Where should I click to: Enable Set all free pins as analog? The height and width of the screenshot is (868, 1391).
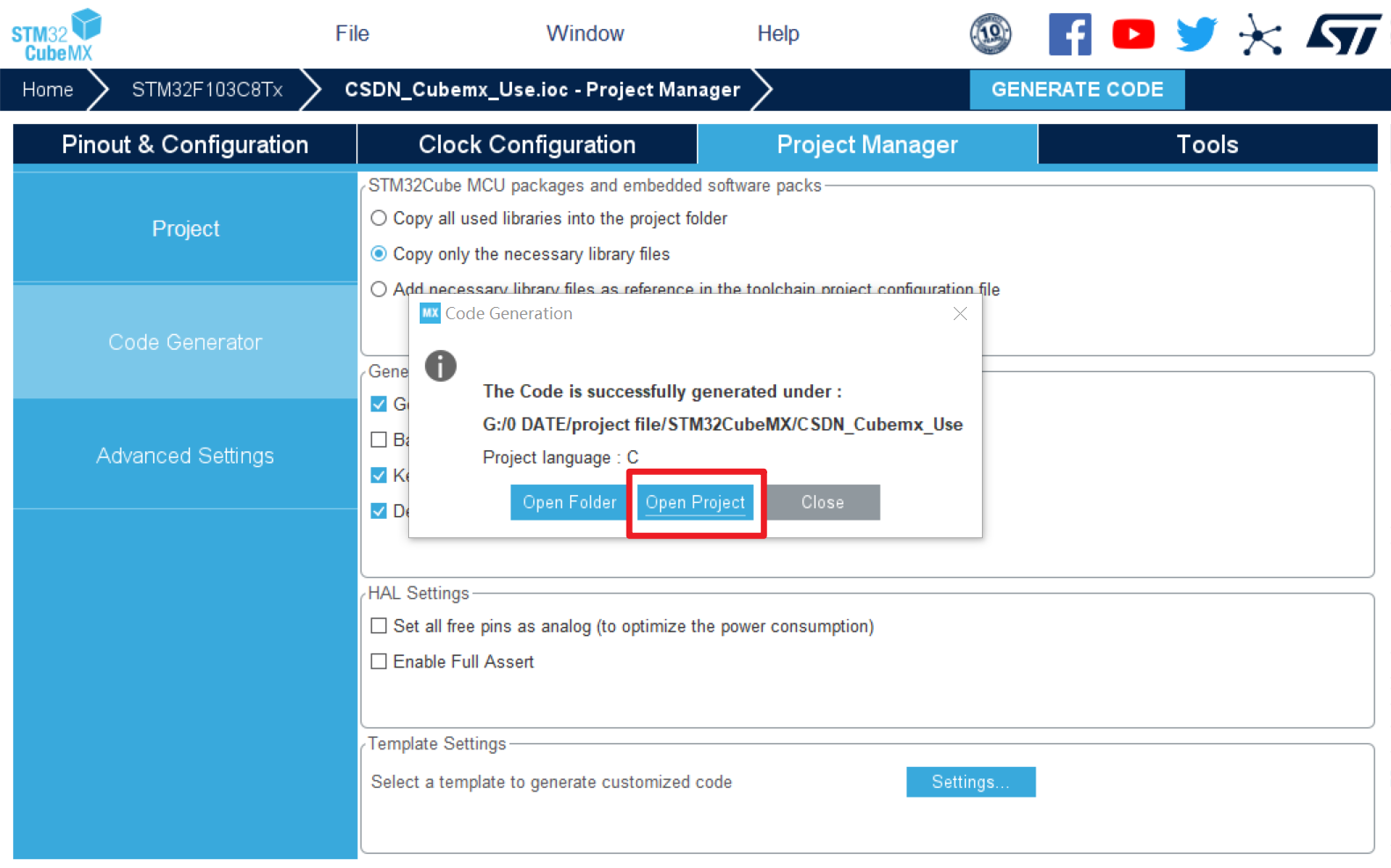(x=379, y=626)
